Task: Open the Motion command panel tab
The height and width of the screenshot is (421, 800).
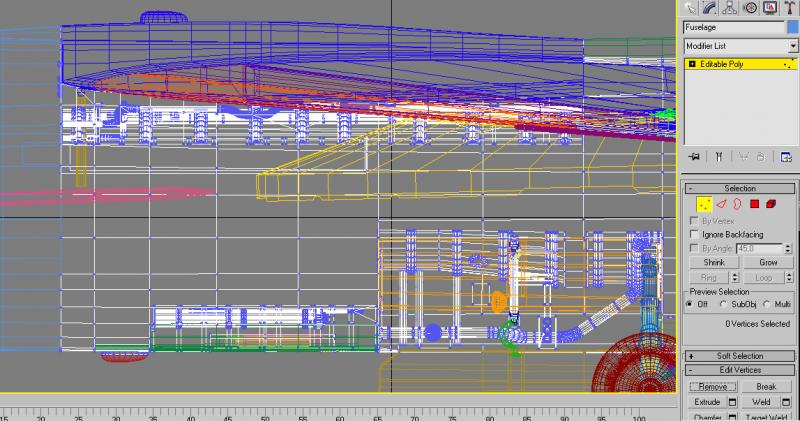Action: [x=750, y=7]
